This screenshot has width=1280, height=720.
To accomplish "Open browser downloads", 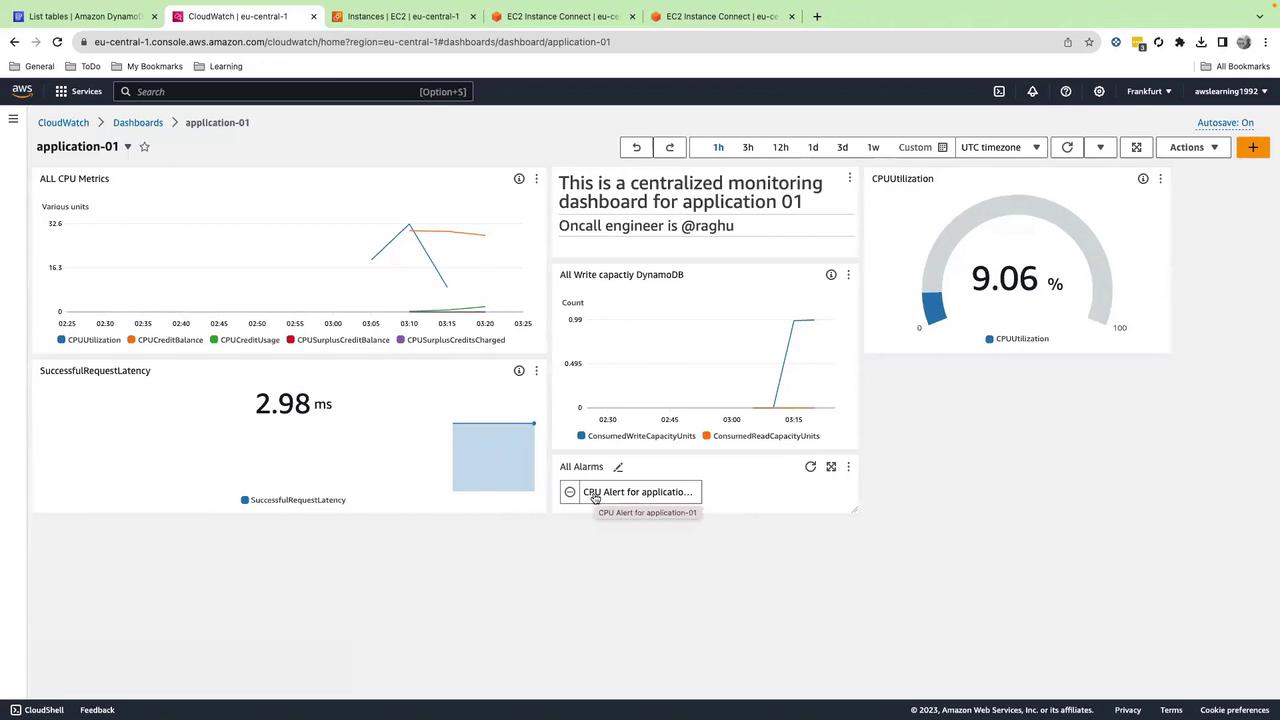I will tap(1201, 42).
